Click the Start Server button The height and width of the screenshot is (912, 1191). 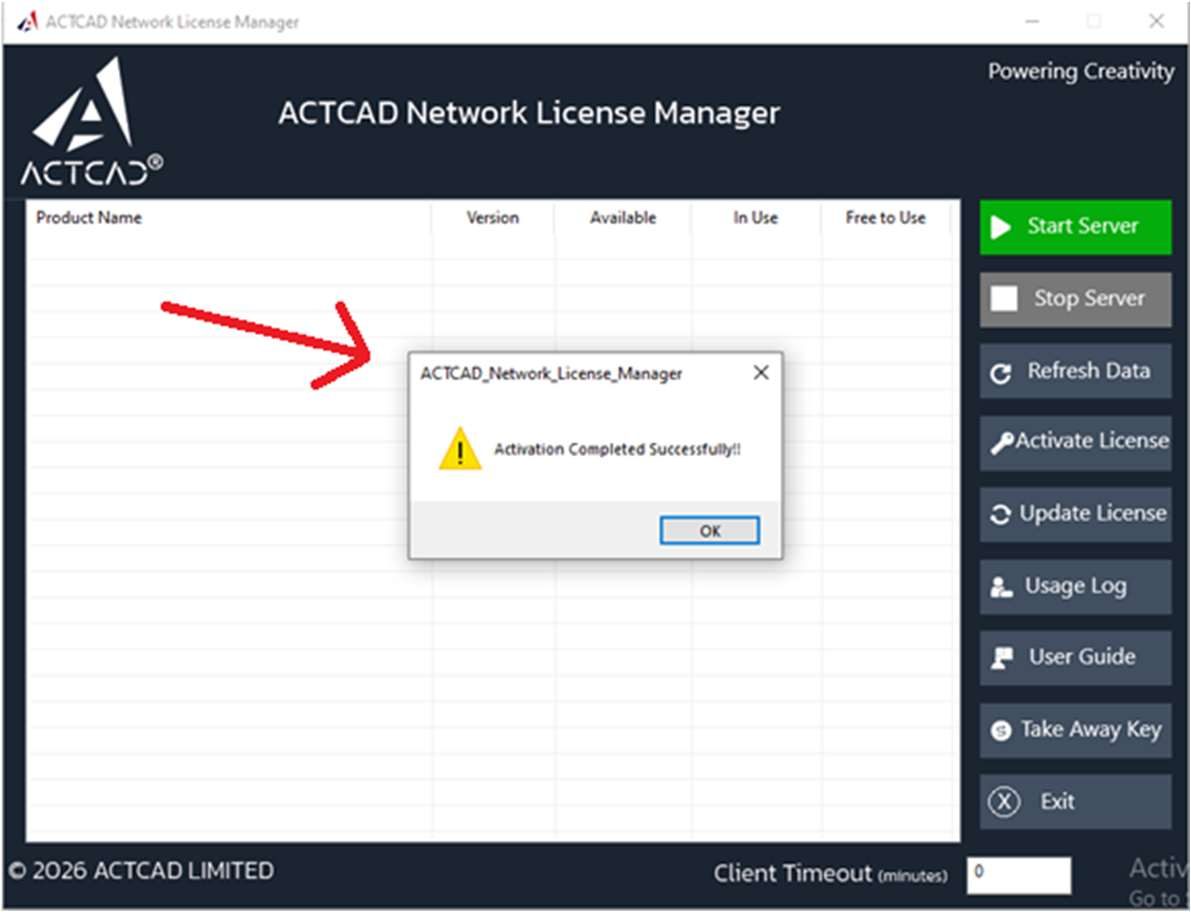tap(1076, 226)
